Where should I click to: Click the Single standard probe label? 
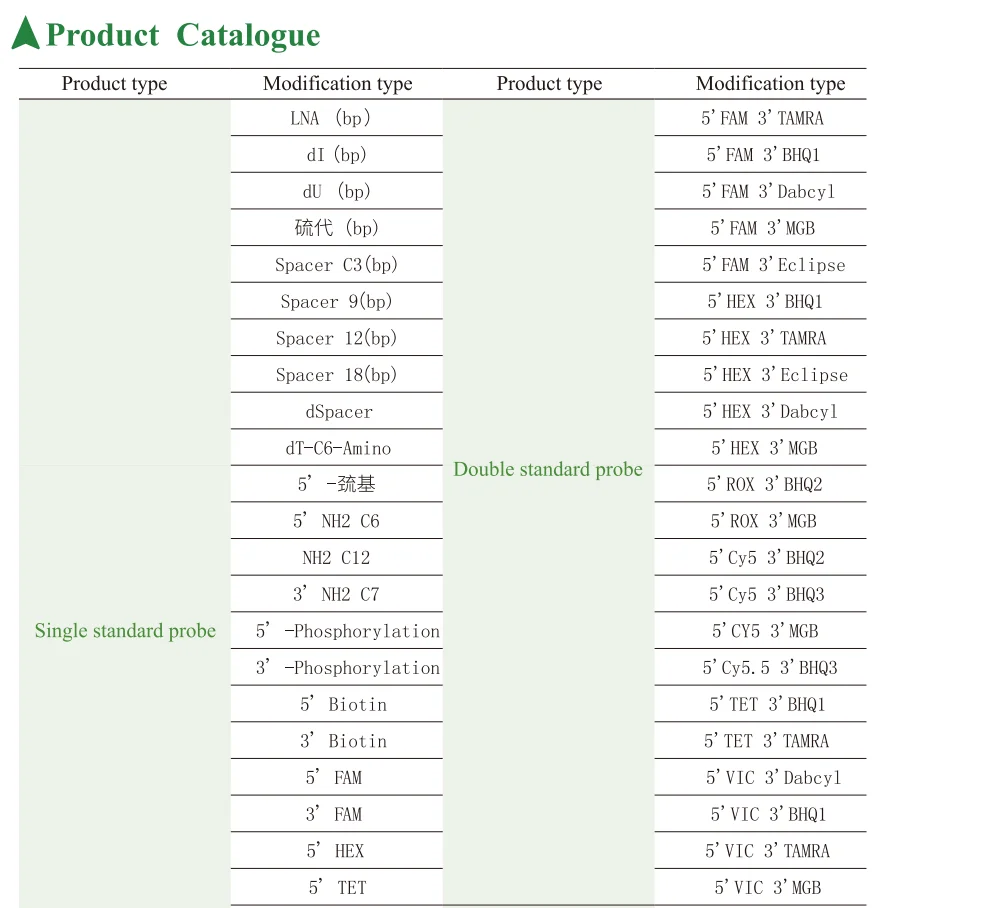pos(125,631)
